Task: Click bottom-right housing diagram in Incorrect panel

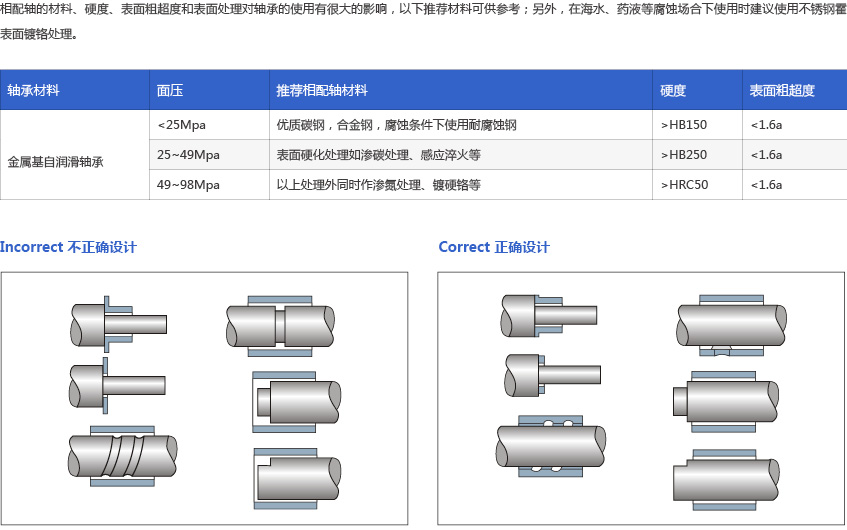Action: coord(295,479)
